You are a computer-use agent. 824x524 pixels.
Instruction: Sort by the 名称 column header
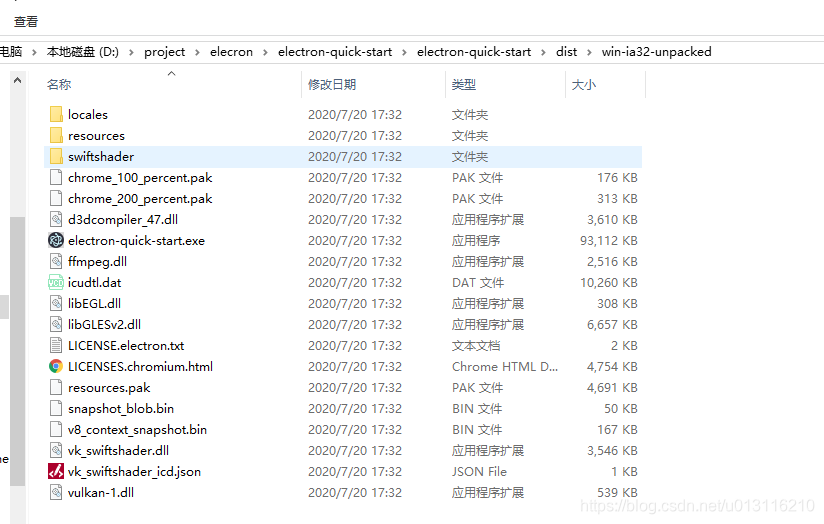tap(59, 85)
